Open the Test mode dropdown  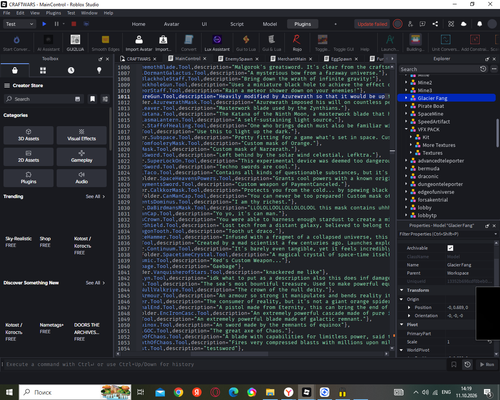tap(19, 24)
